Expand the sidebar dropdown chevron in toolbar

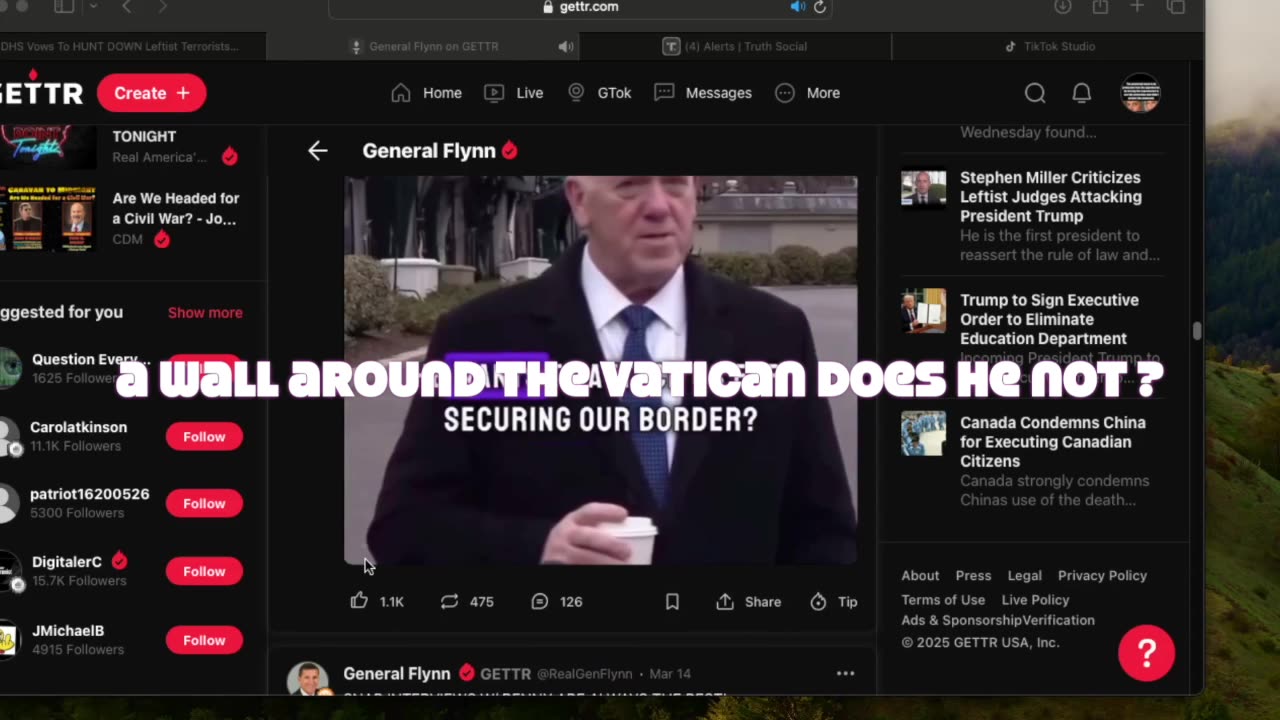pos(93,7)
